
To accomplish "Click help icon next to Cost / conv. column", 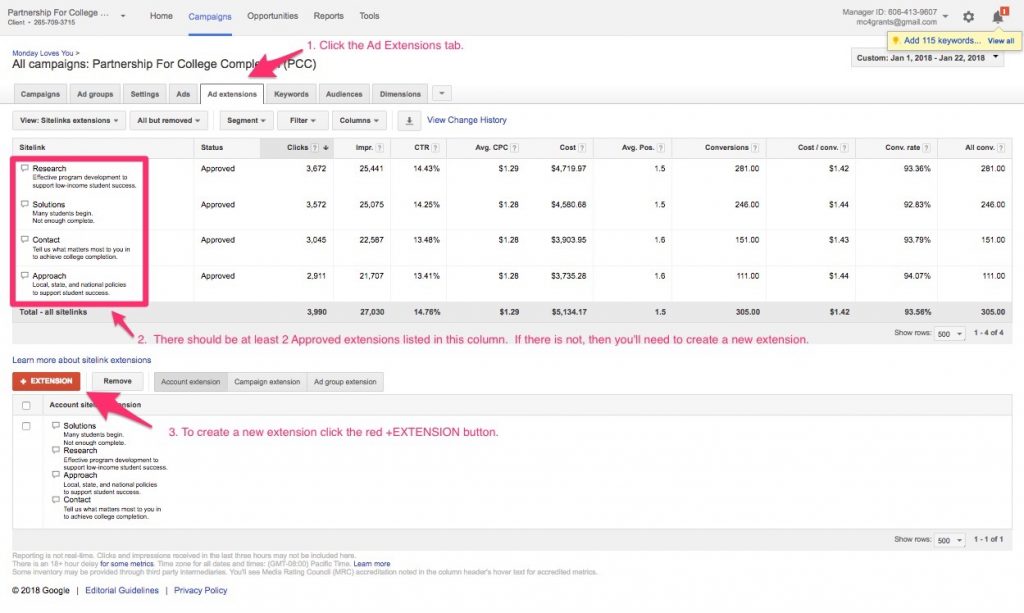I will (844, 148).
